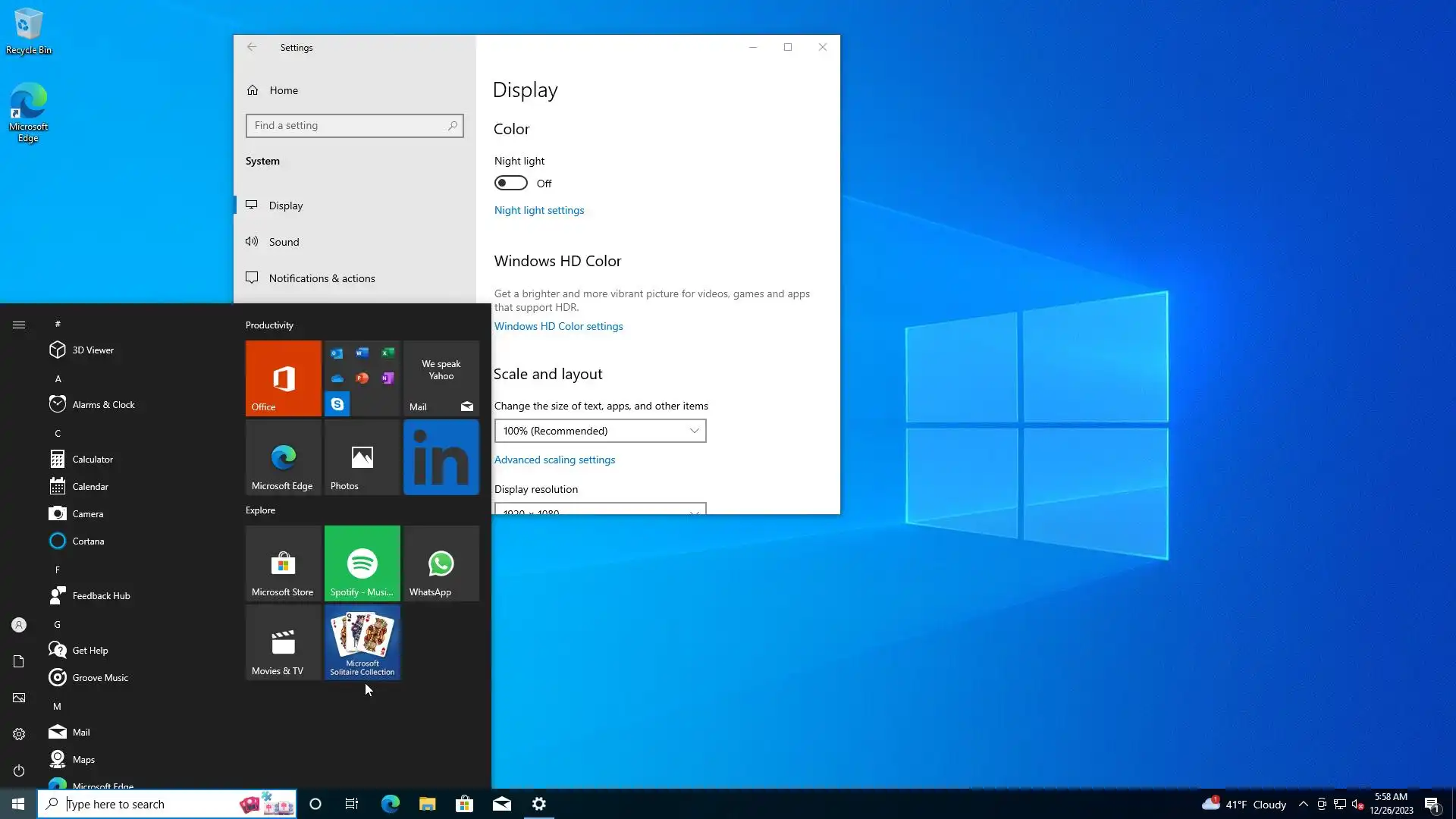Click the Skype icon in Office folder tile
This screenshot has width=1456, height=819.
(x=337, y=404)
